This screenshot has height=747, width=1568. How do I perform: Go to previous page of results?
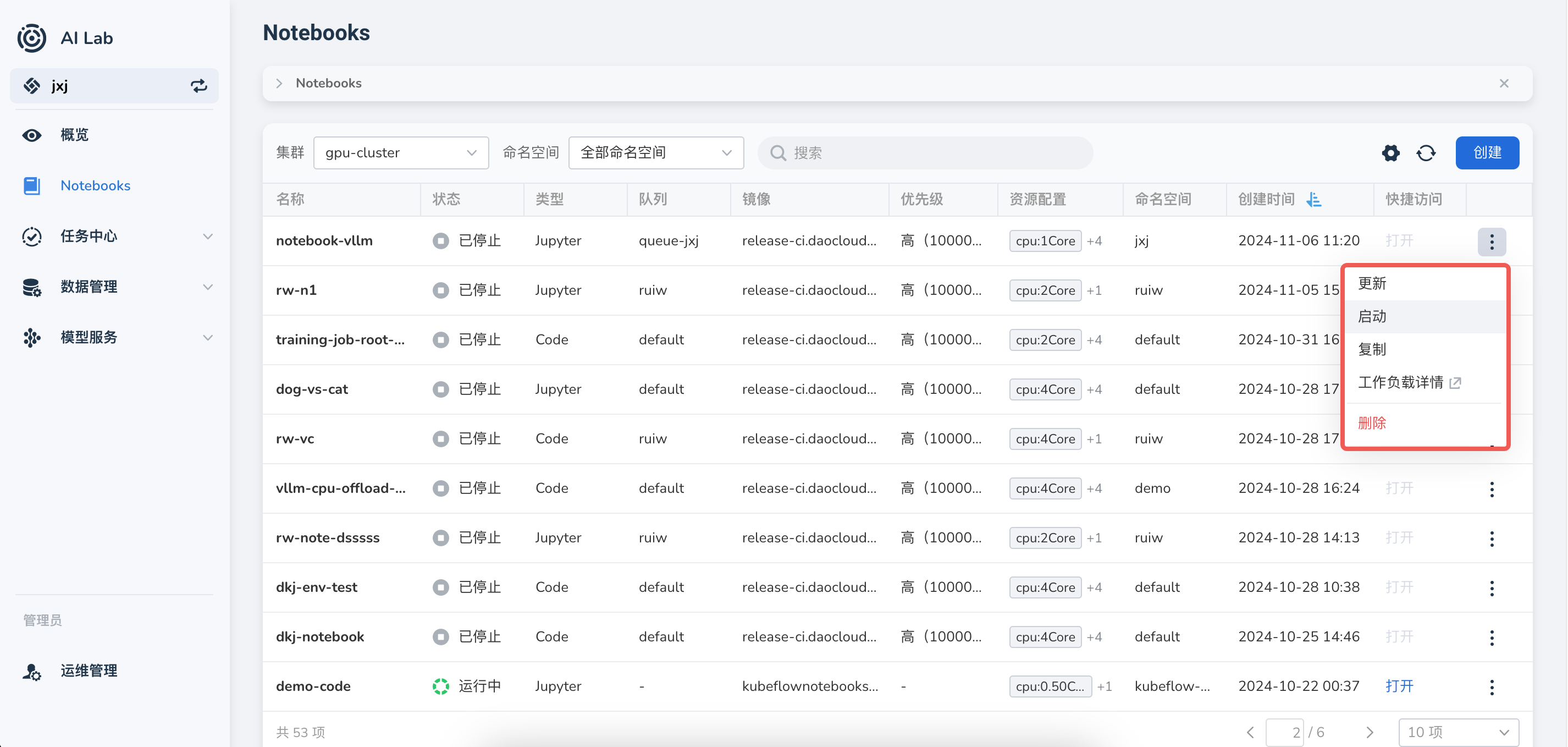[x=1250, y=732]
